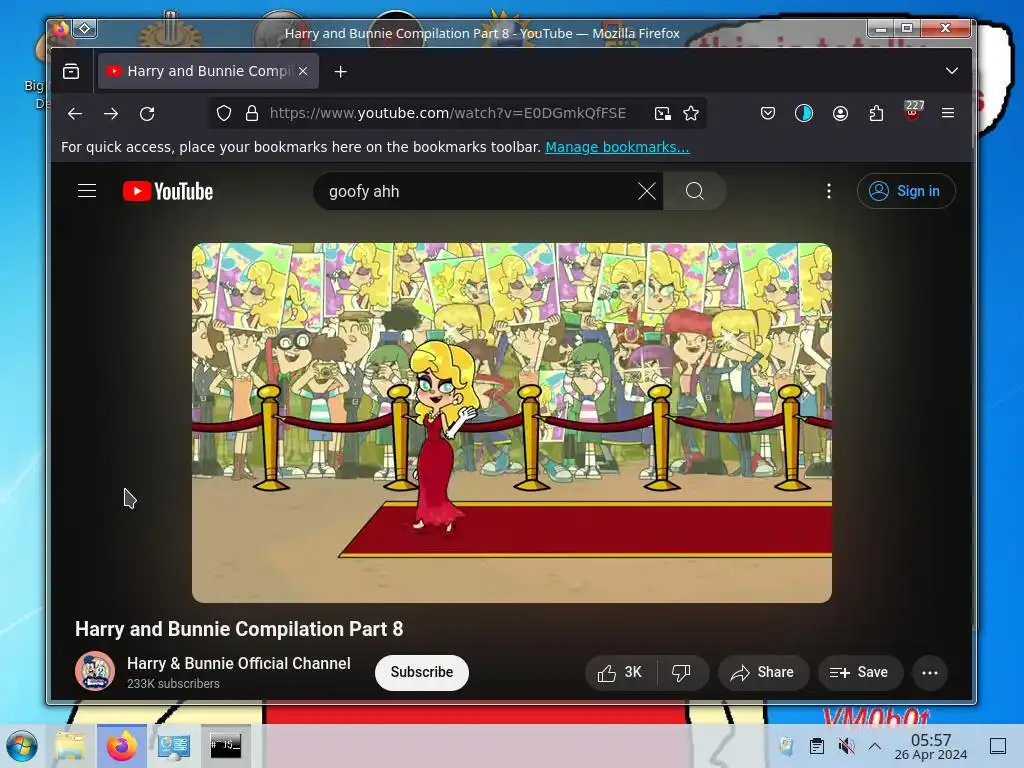Share this video
Screen dimensions: 1024x768
click(763, 673)
